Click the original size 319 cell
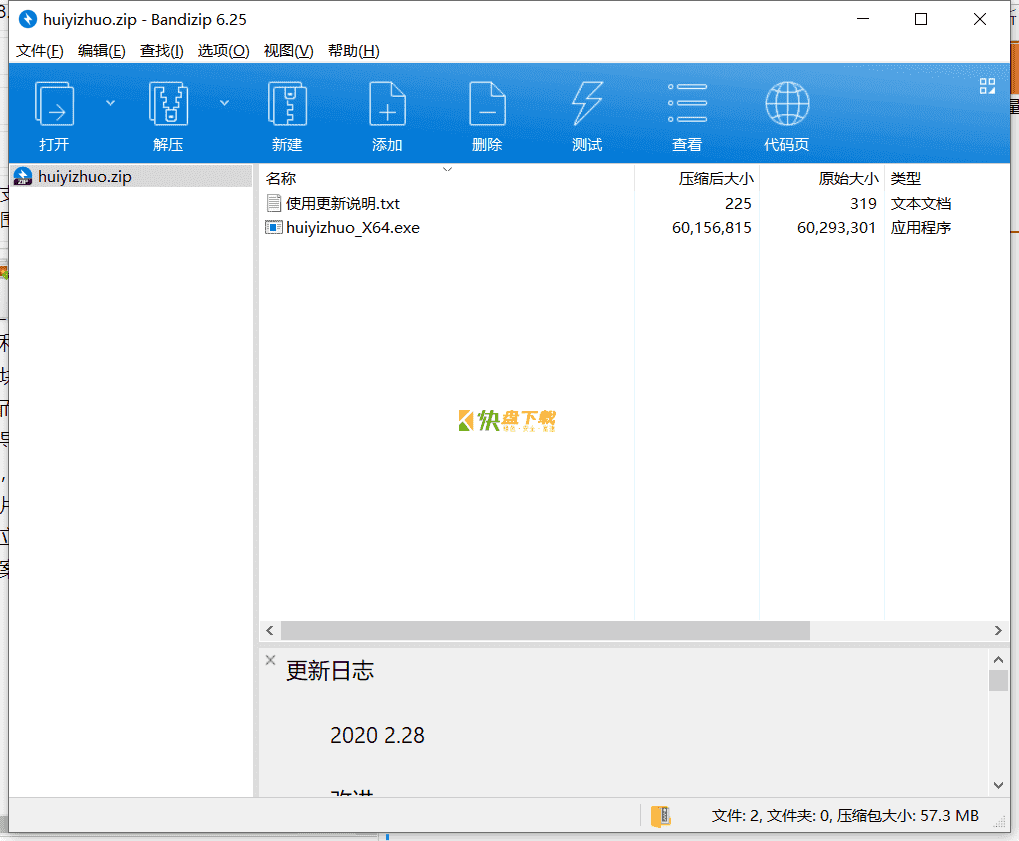The width and height of the screenshot is (1019, 841). [863, 203]
